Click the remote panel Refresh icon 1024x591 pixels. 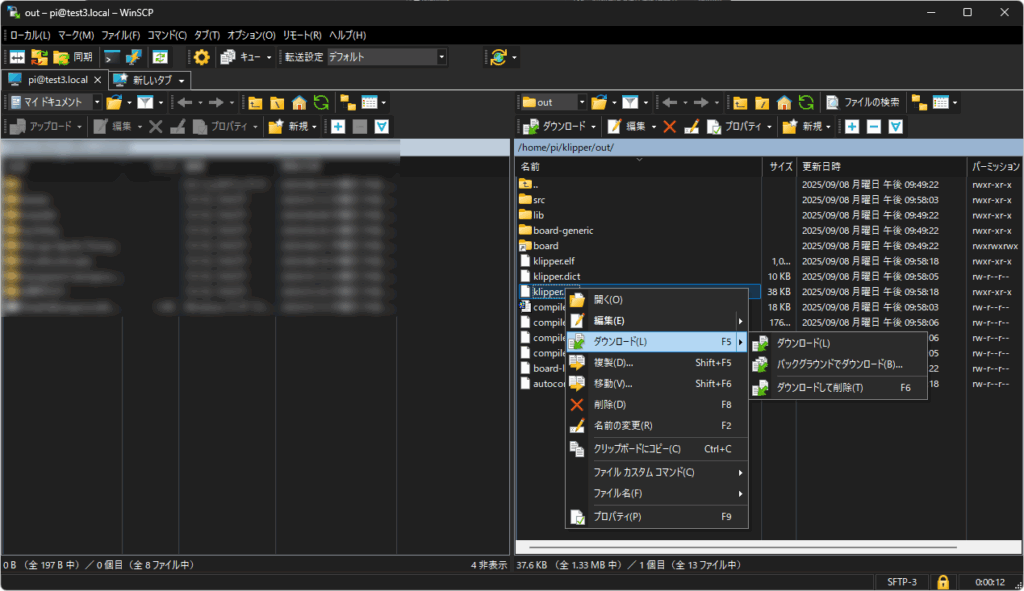(x=808, y=102)
